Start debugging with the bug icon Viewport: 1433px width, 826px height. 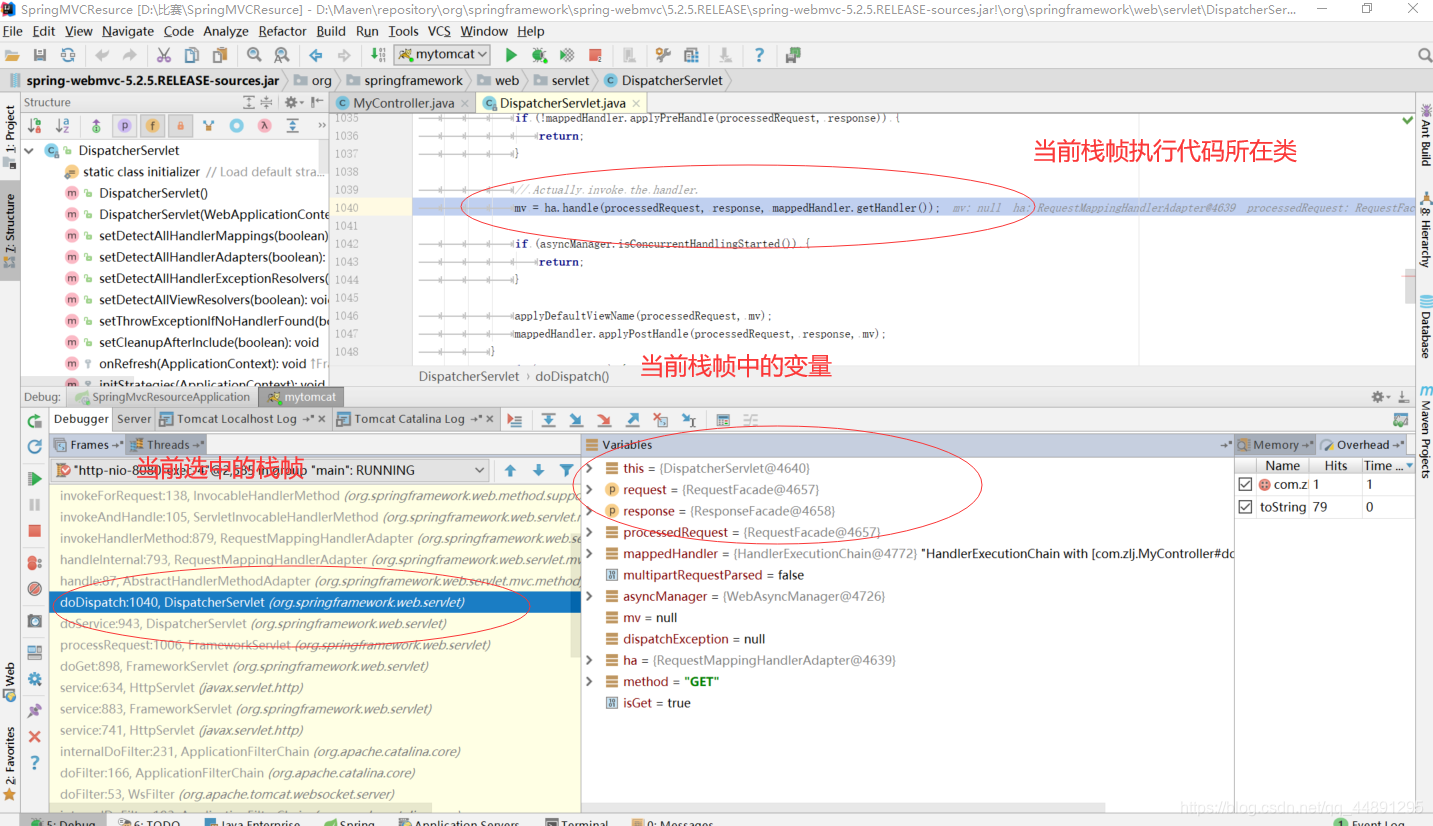(539, 55)
